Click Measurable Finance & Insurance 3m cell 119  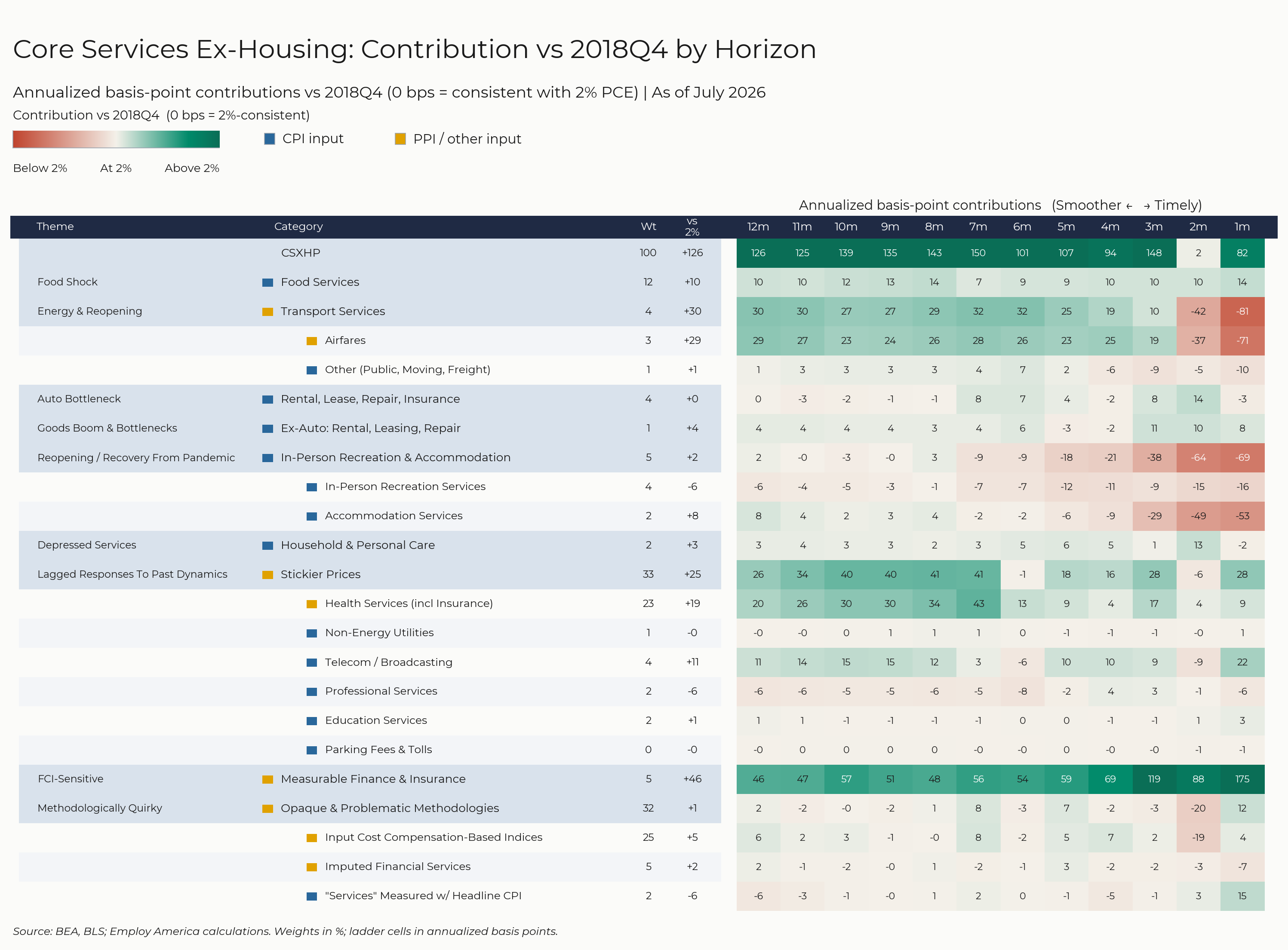tap(1155, 779)
